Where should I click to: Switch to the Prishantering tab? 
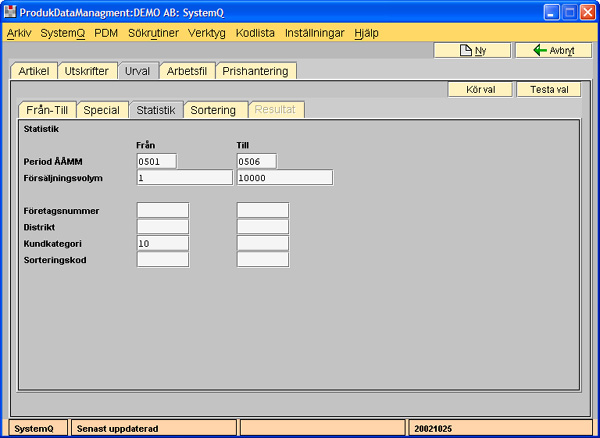255,71
